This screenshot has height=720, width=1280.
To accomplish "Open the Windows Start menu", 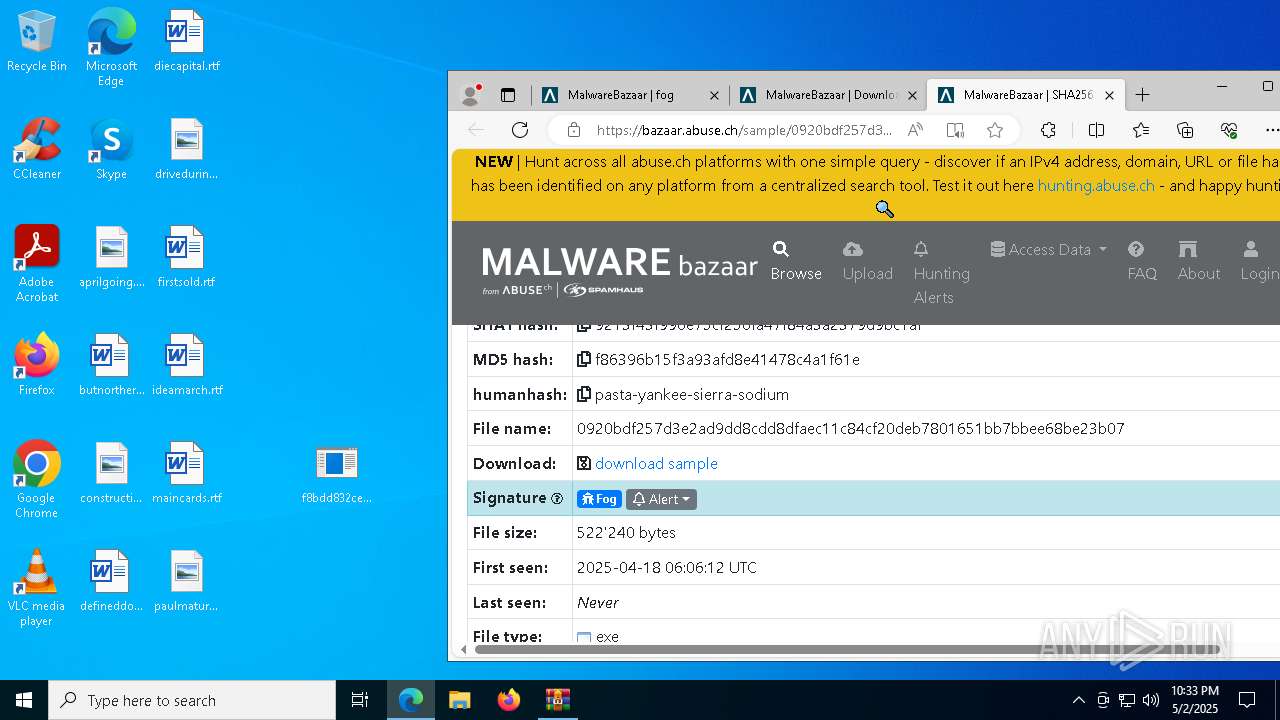I will 24,700.
